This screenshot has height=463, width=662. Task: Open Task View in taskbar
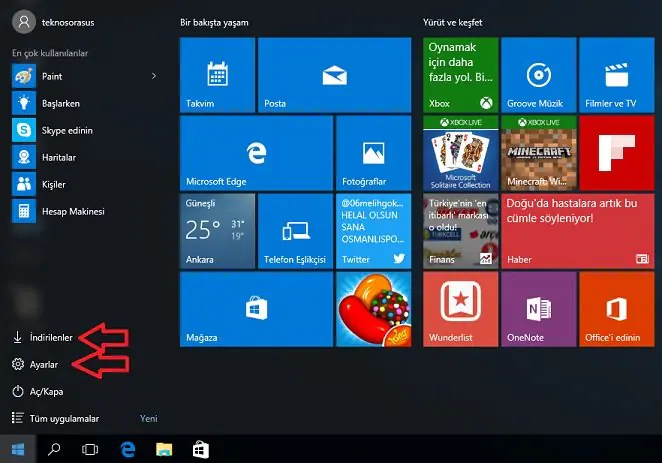point(89,450)
